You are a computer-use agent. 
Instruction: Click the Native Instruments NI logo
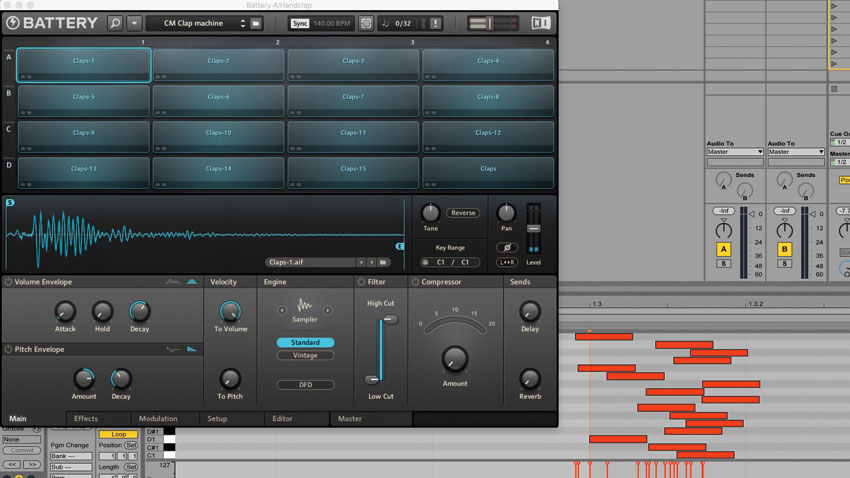pos(540,23)
